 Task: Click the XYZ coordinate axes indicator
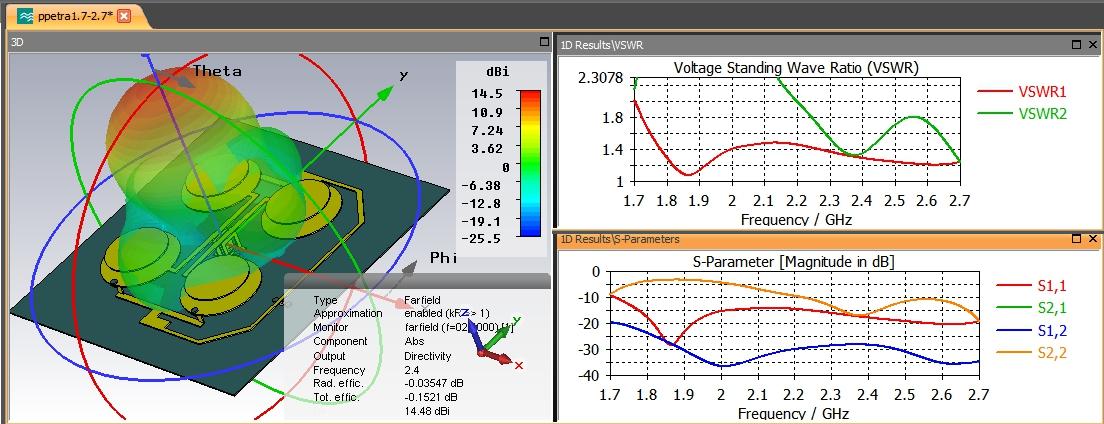pos(493,338)
